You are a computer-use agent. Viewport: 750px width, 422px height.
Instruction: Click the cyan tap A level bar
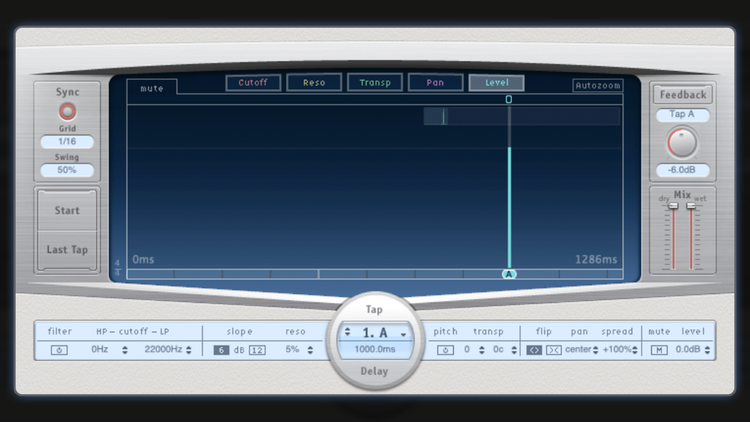[x=509, y=207]
